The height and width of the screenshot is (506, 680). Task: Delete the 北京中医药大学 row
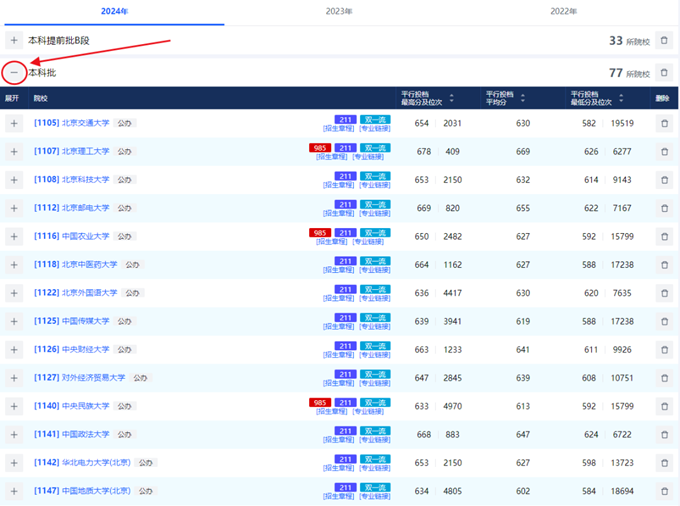[664, 264]
